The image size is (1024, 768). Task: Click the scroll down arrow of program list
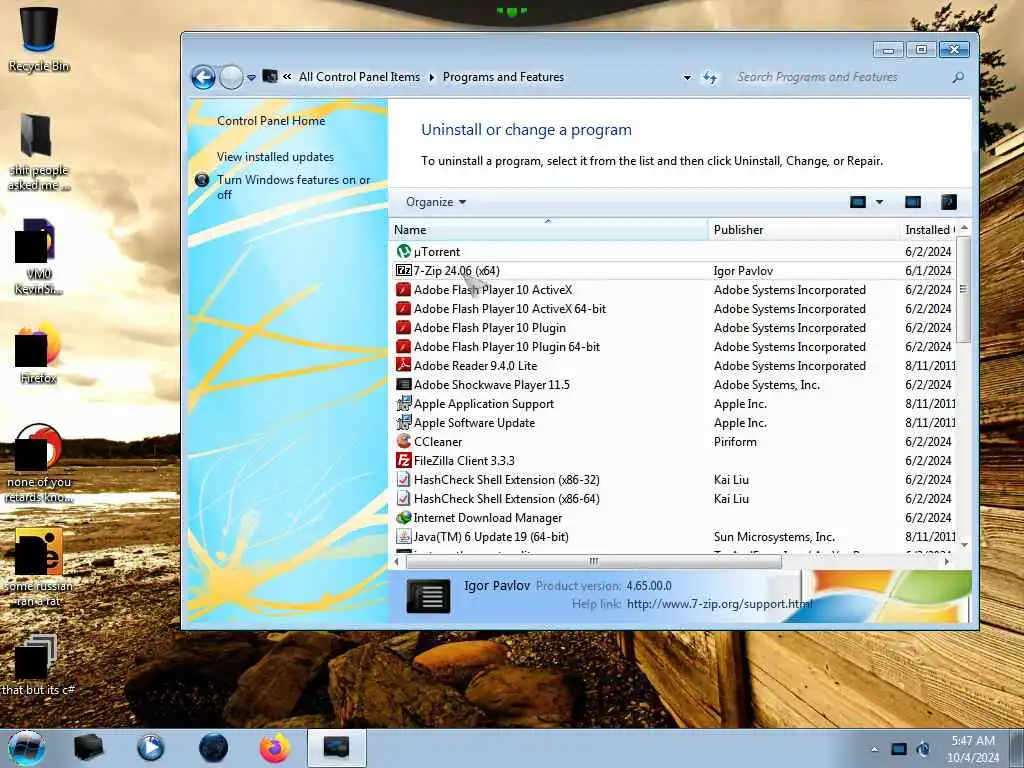point(964,545)
